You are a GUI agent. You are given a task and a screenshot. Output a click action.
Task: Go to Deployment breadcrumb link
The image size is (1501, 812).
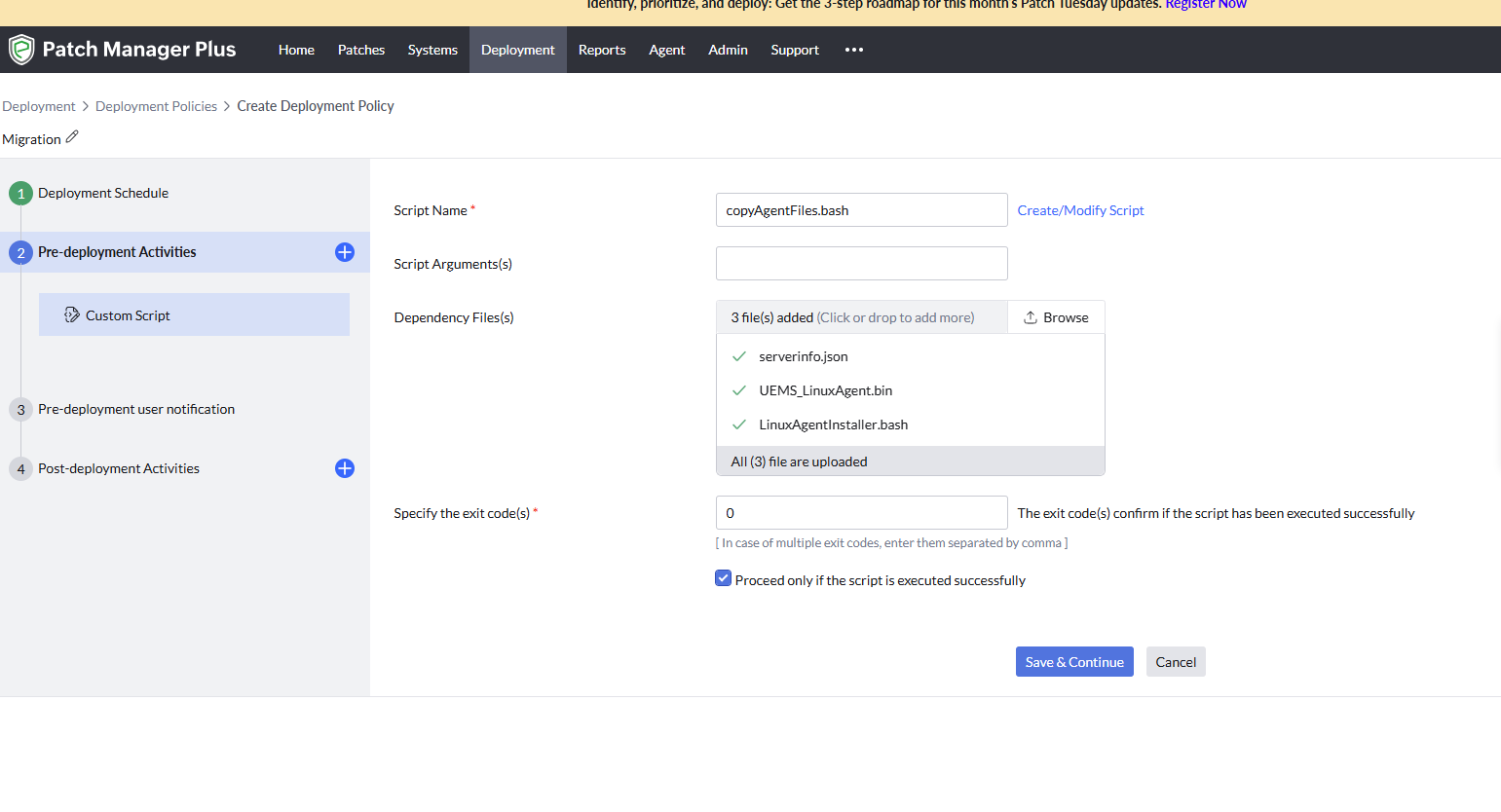(39, 106)
